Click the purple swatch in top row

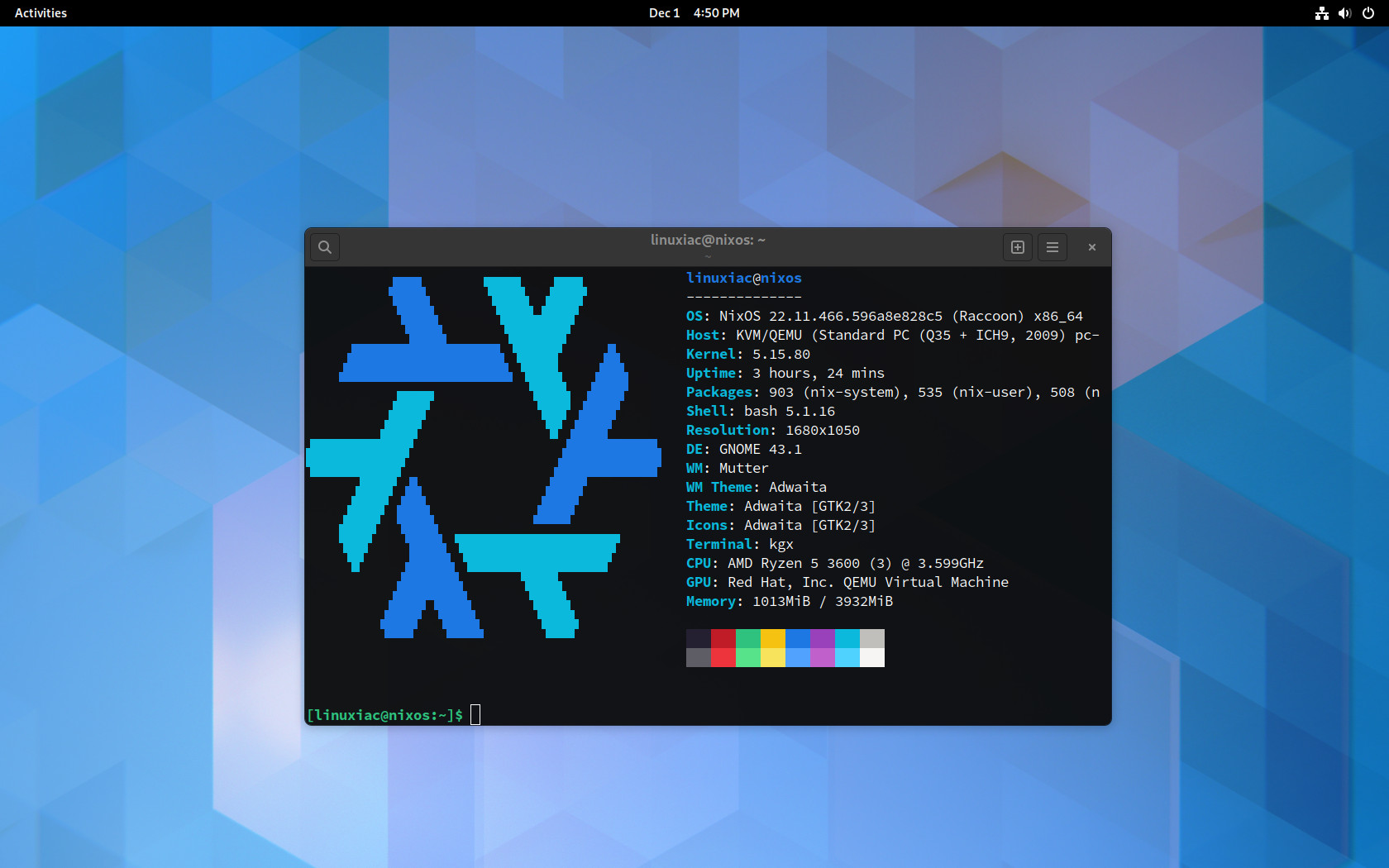(823, 638)
